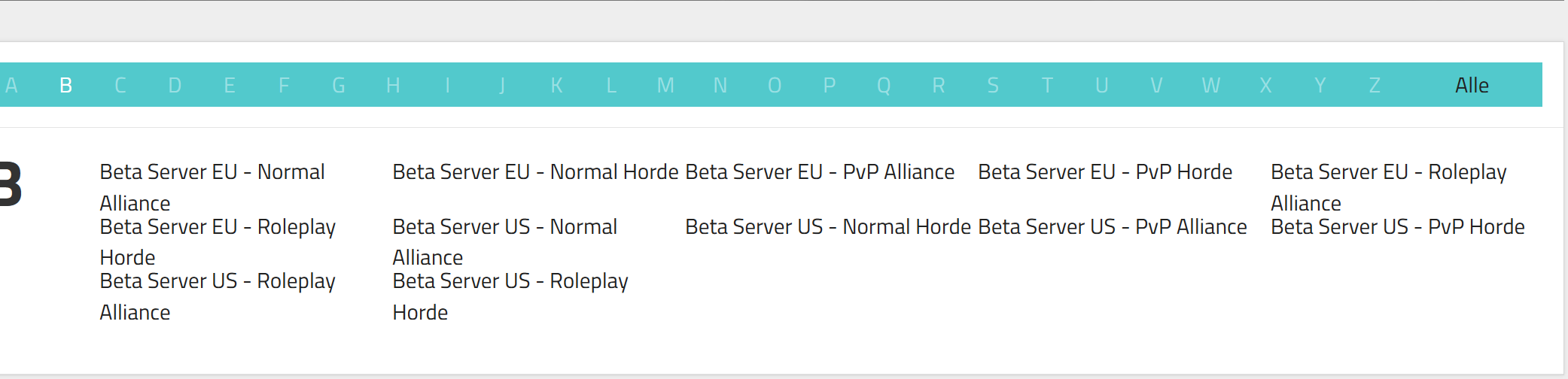Select letter B in alphabet filter

coord(66,86)
